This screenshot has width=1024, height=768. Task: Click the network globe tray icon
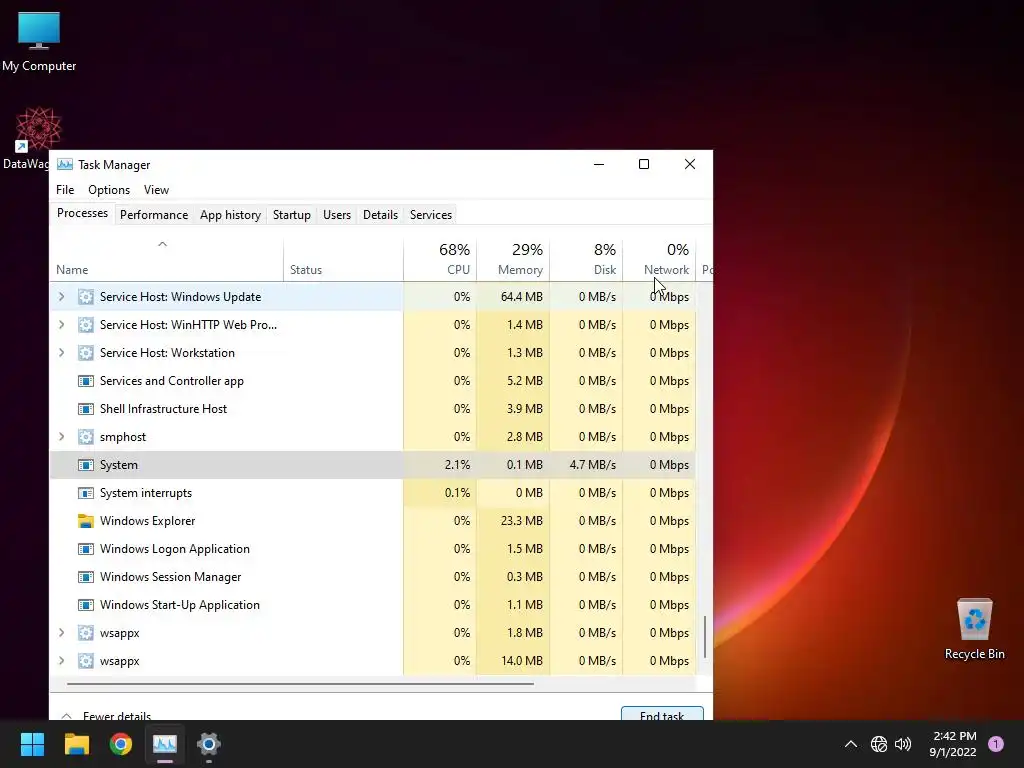click(878, 744)
